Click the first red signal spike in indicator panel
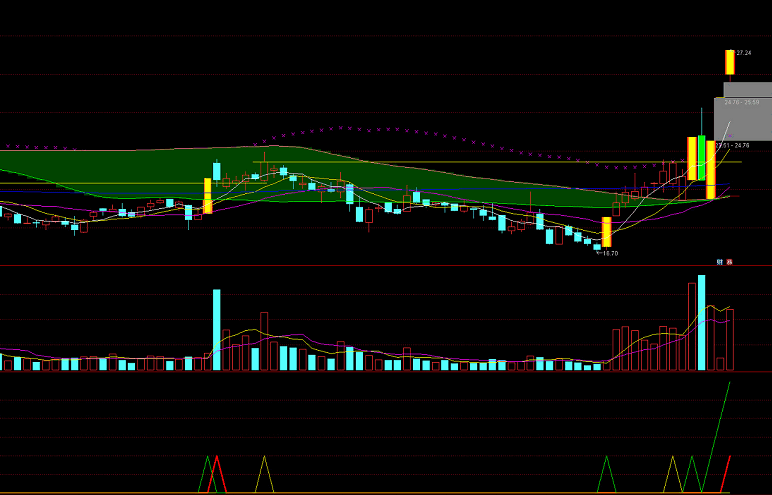Screen dimensions: 772x495 click(x=217, y=474)
